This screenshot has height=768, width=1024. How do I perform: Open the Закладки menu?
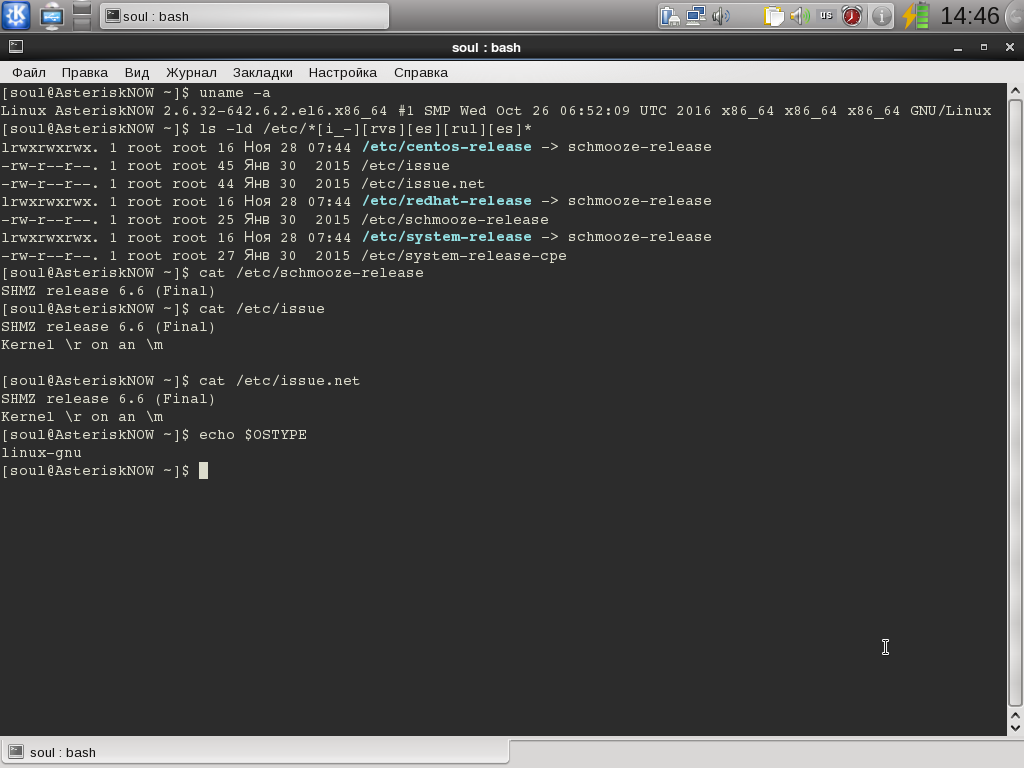click(x=263, y=72)
